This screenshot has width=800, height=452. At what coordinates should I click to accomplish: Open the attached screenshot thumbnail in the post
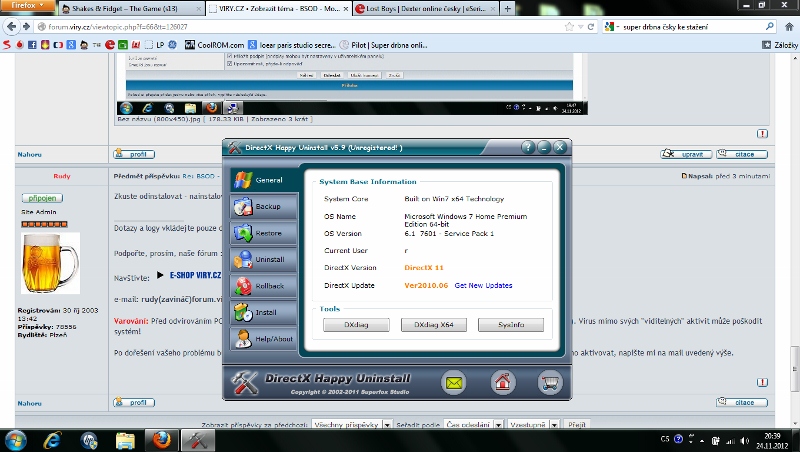[x=352, y=84]
